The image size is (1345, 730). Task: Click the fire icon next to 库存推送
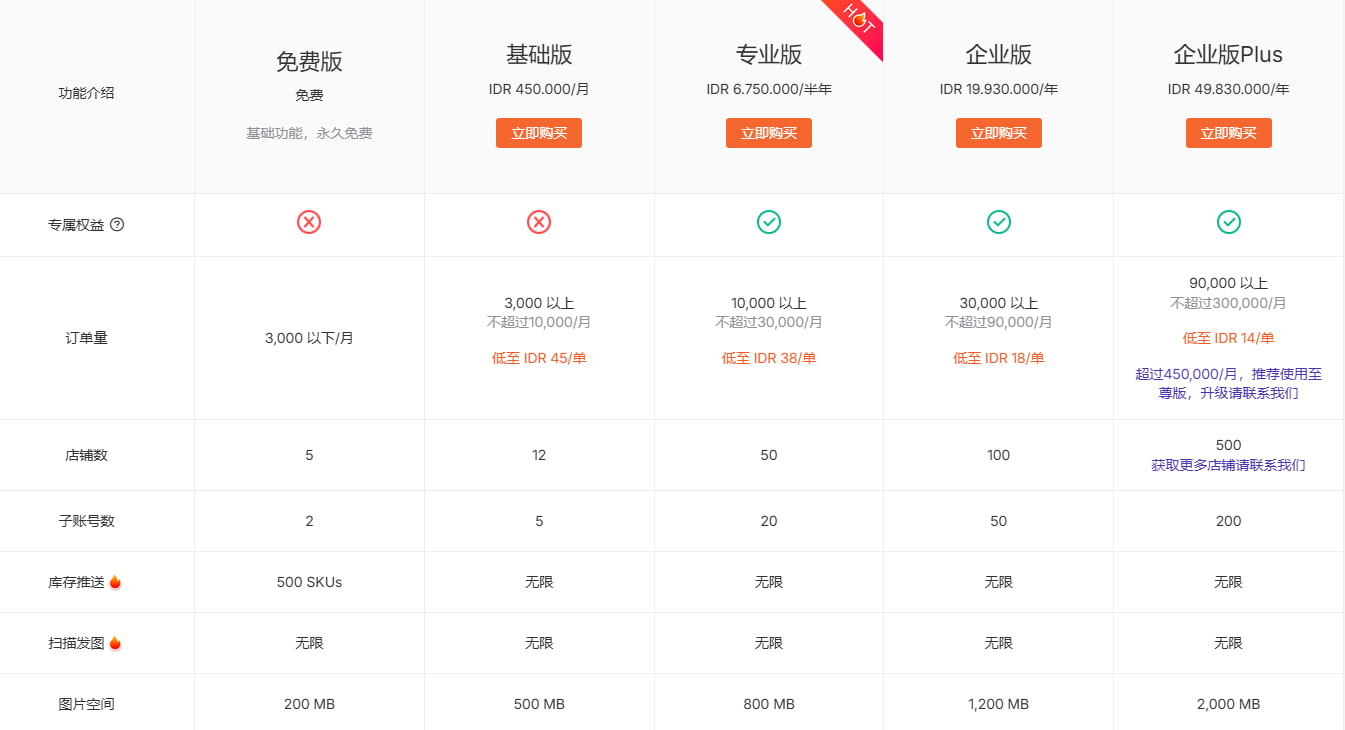point(116,581)
